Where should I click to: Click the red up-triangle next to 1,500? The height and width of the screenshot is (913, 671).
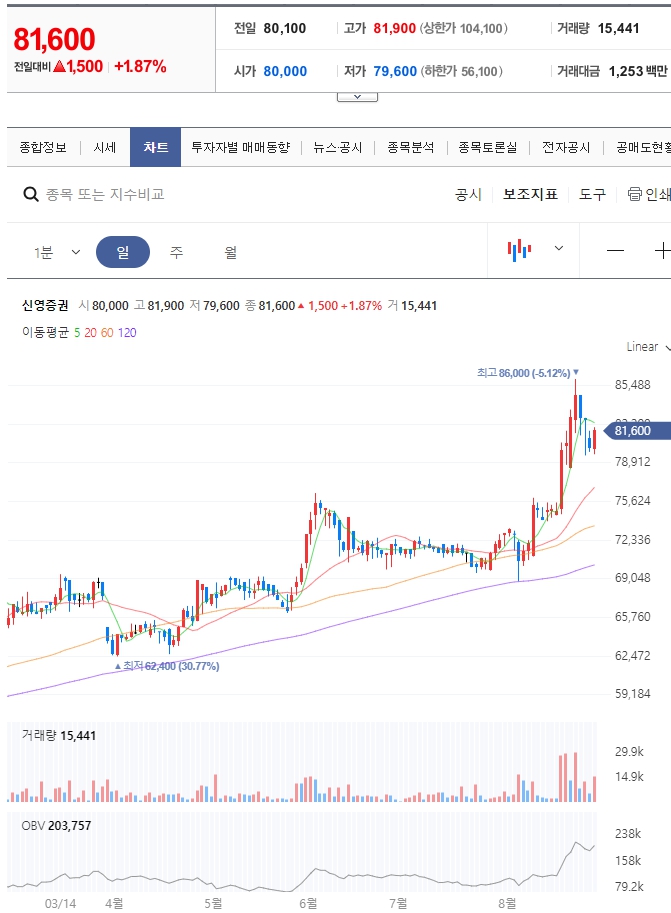pos(59,67)
